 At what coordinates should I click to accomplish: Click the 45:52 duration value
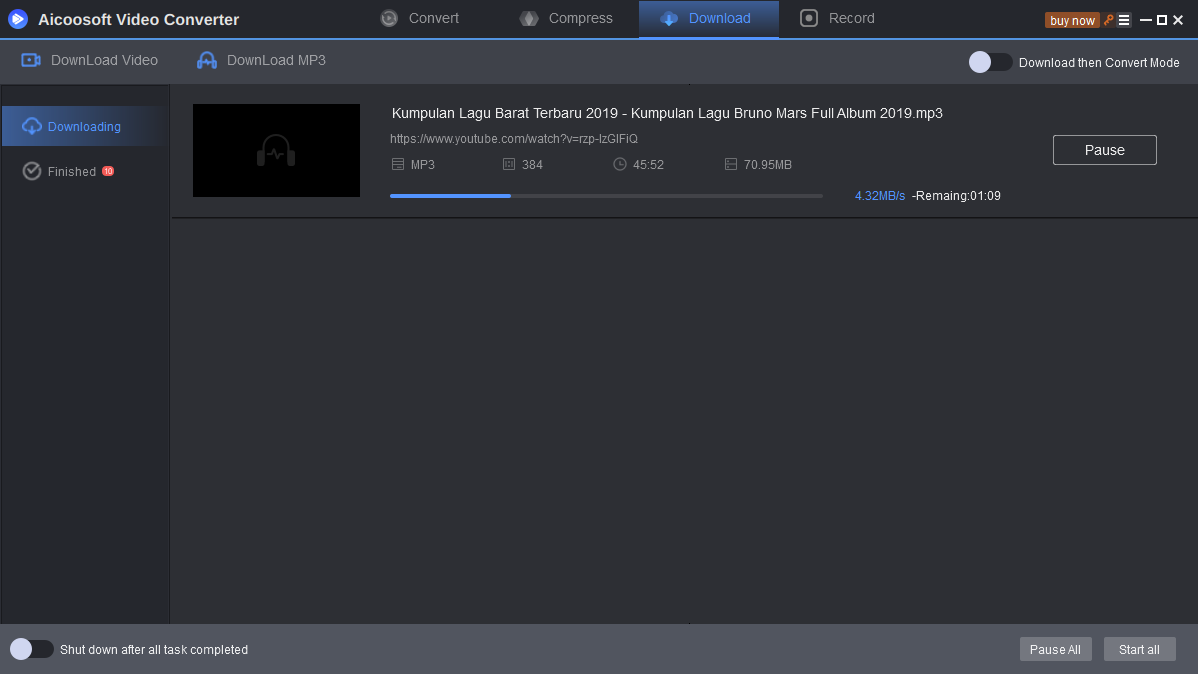pos(648,164)
